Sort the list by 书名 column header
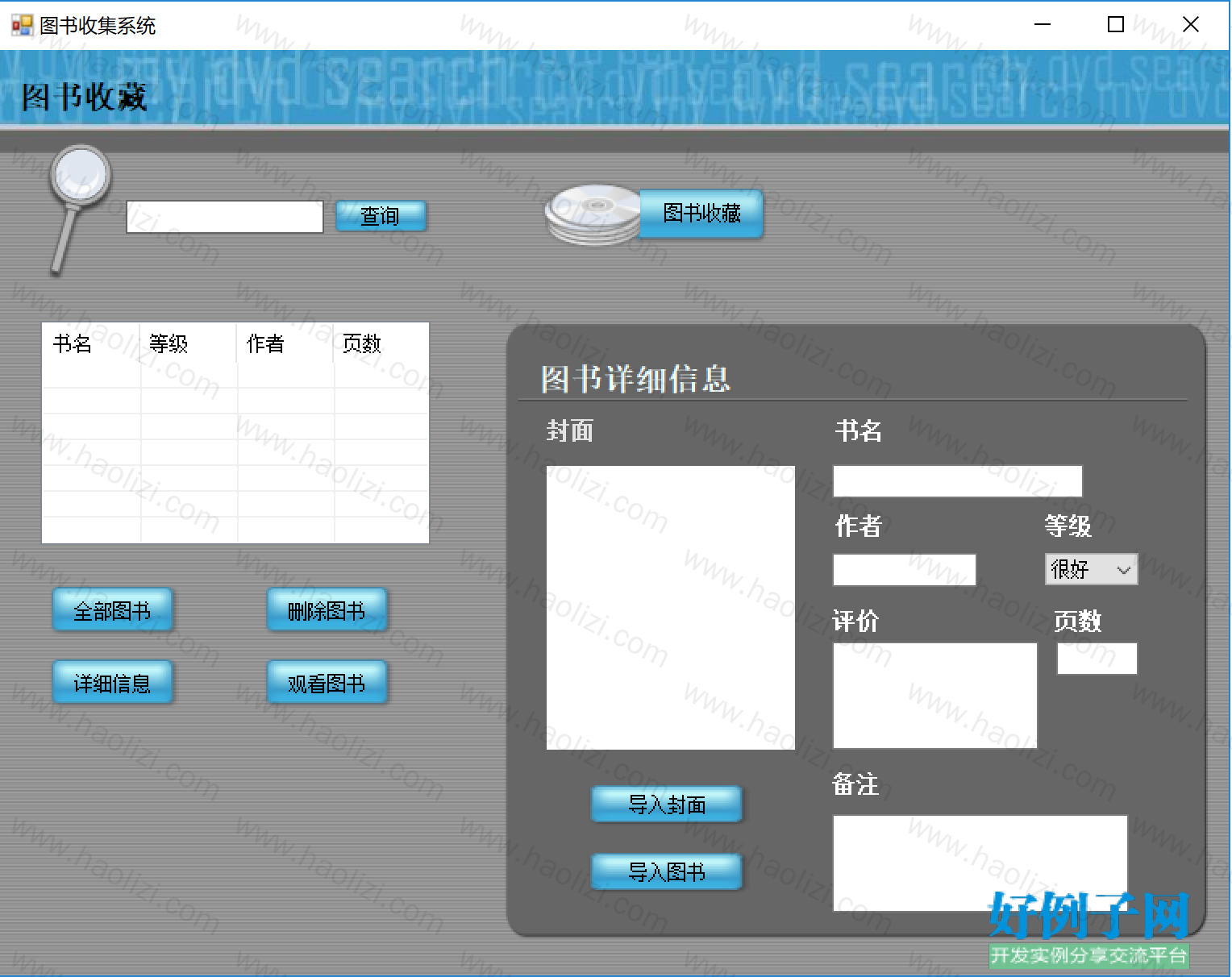The height and width of the screenshot is (977, 1232). (91, 343)
